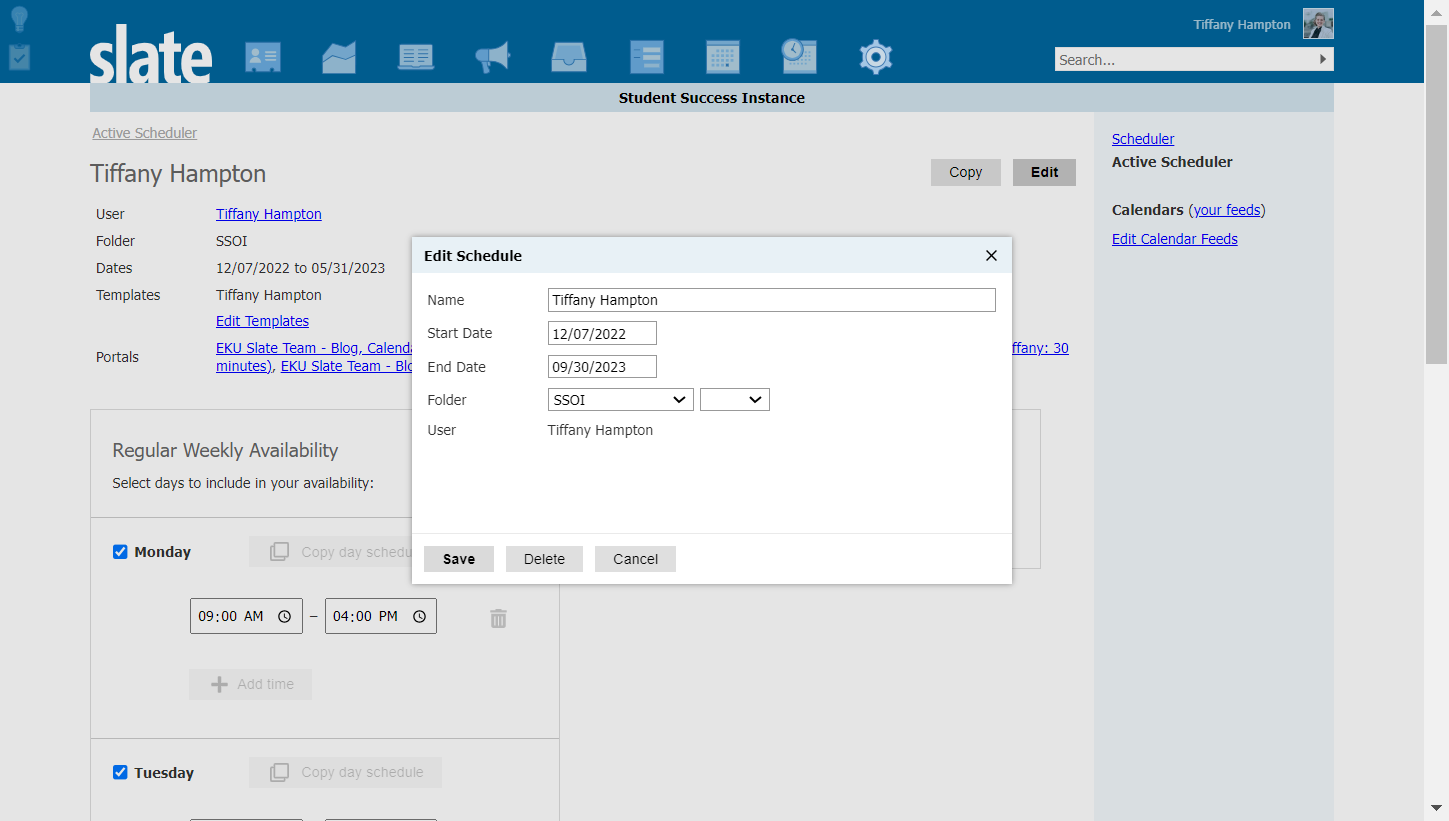
Task: Focus the End Date field
Action: coord(603,367)
